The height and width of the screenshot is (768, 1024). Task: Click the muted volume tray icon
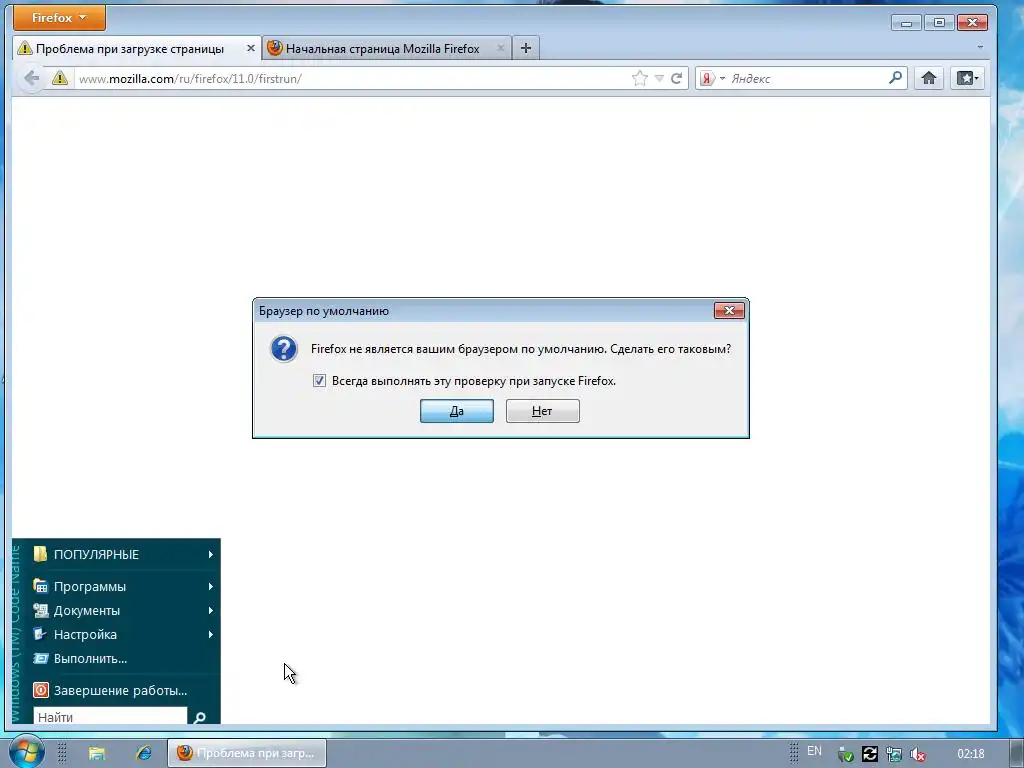point(918,754)
